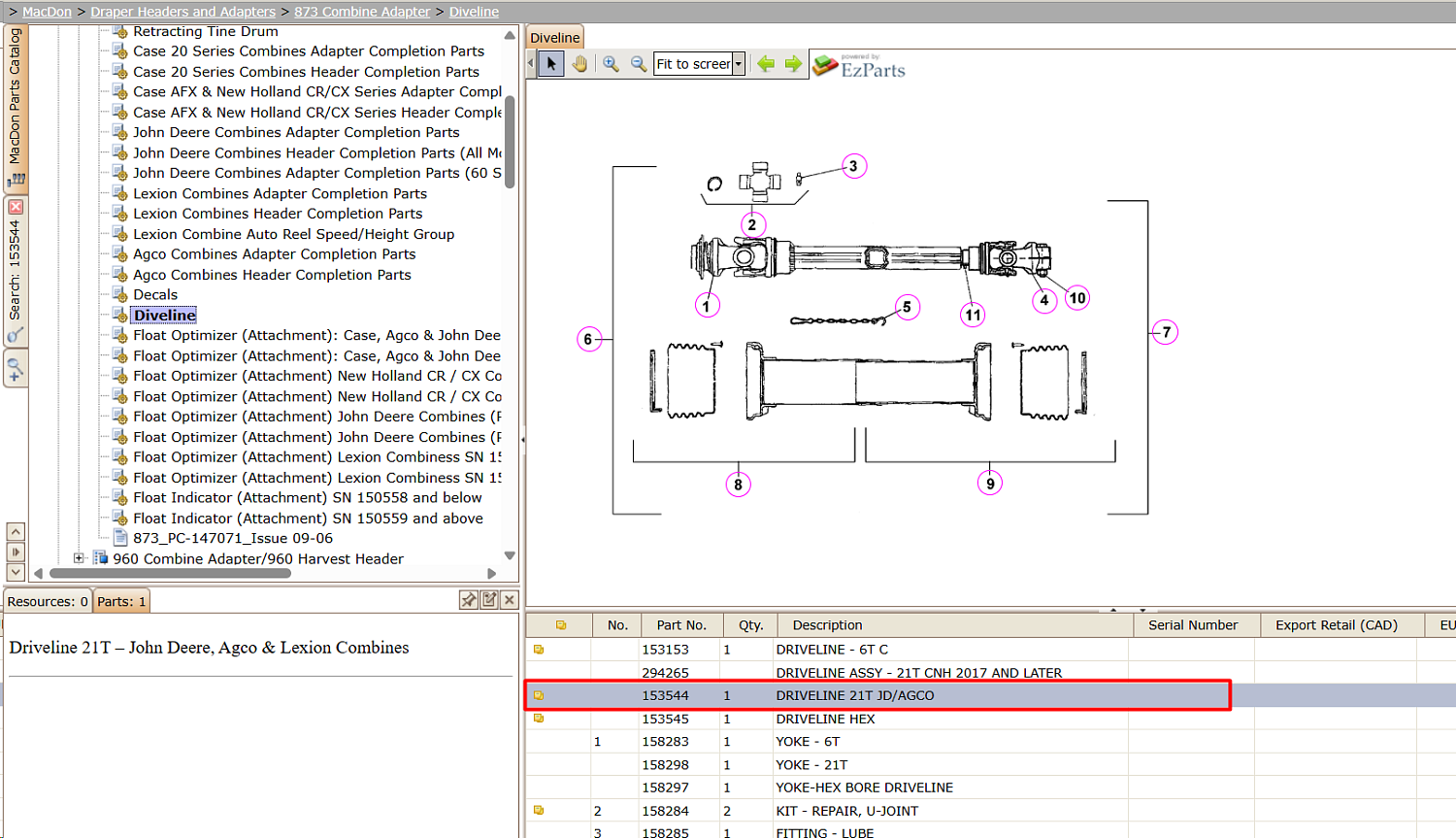
Task: Go to previous page with green left arrow
Action: pyautogui.click(x=766, y=64)
